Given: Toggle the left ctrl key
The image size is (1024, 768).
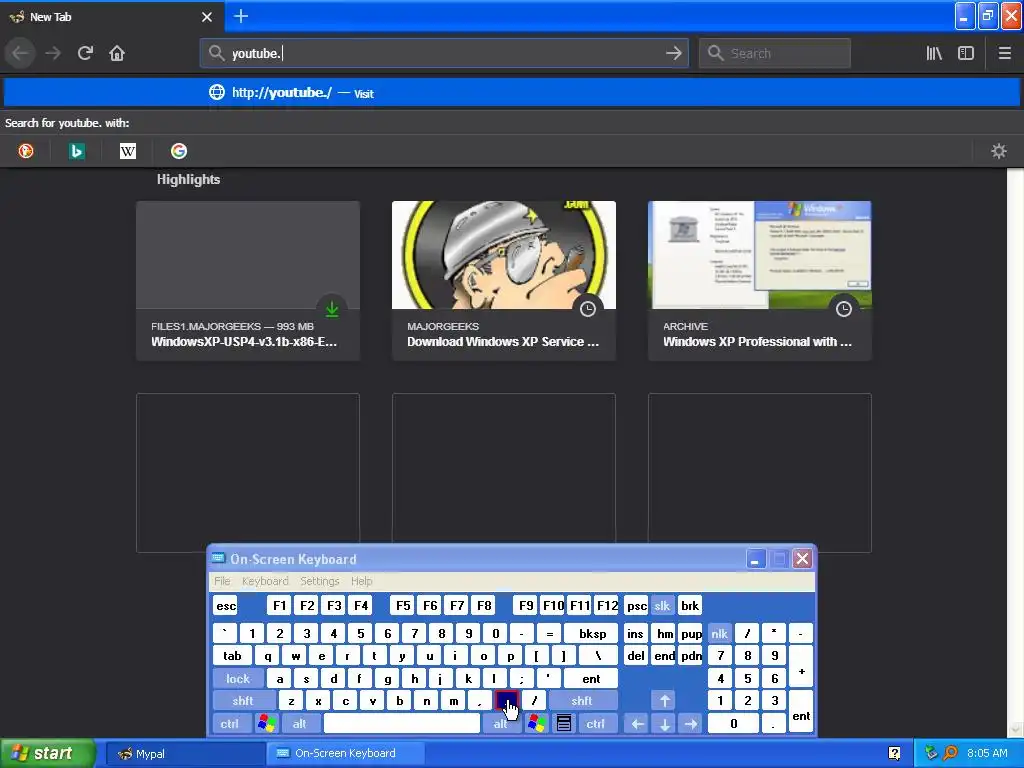Looking at the screenshot, I should click(x=230, y=723).
